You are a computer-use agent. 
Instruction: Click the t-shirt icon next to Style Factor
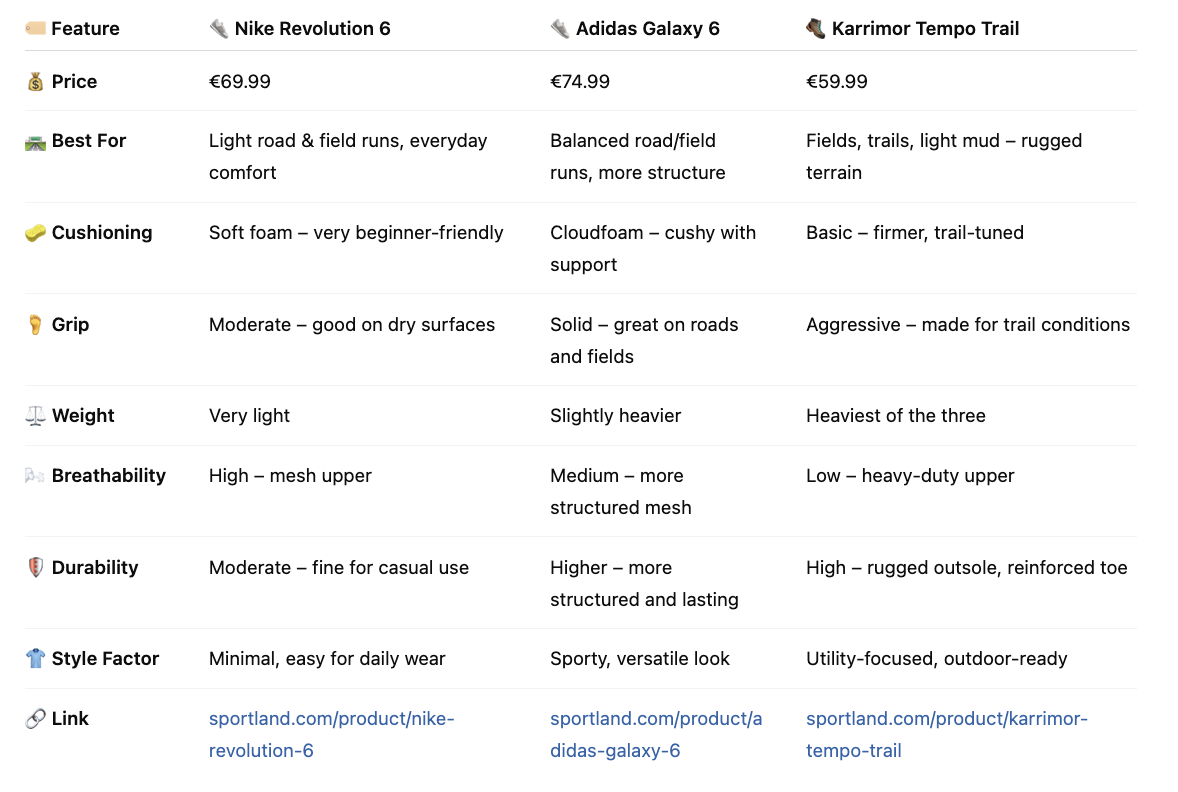coord(35,659)
